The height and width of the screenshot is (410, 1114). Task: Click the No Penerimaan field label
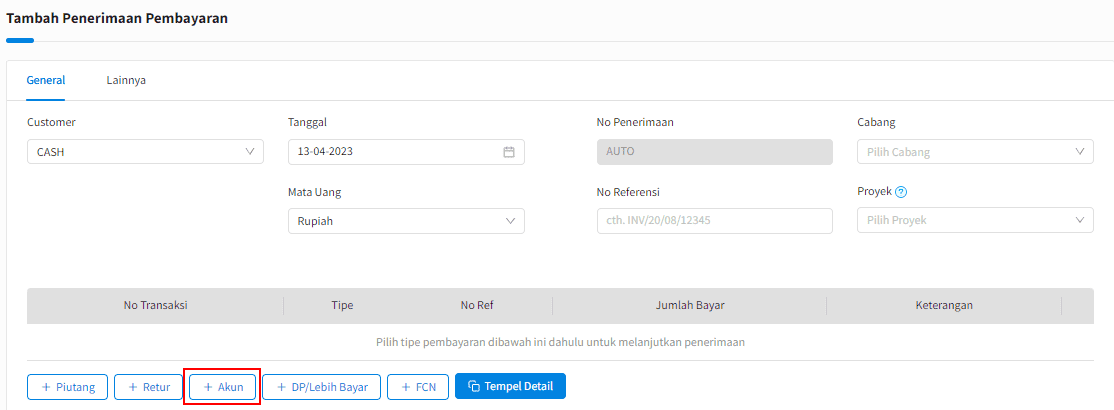[635, 122]
